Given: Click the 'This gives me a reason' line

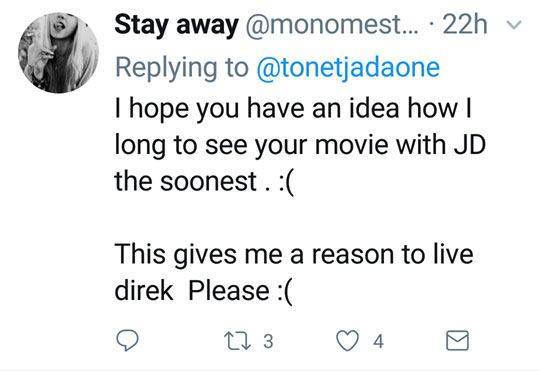Looking at the screenshot, I should [x=294, y=255].
